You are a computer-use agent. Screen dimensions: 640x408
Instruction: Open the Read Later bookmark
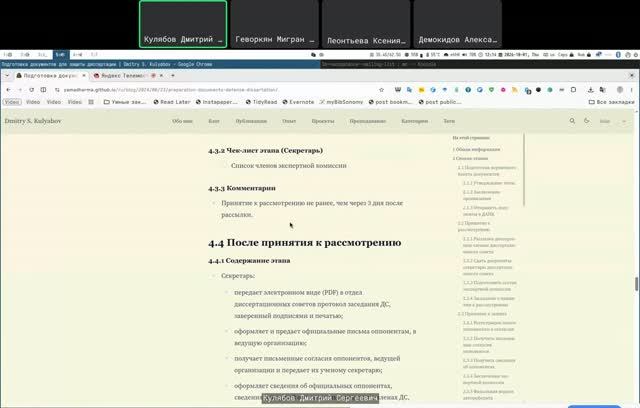[x=172, y=102]
